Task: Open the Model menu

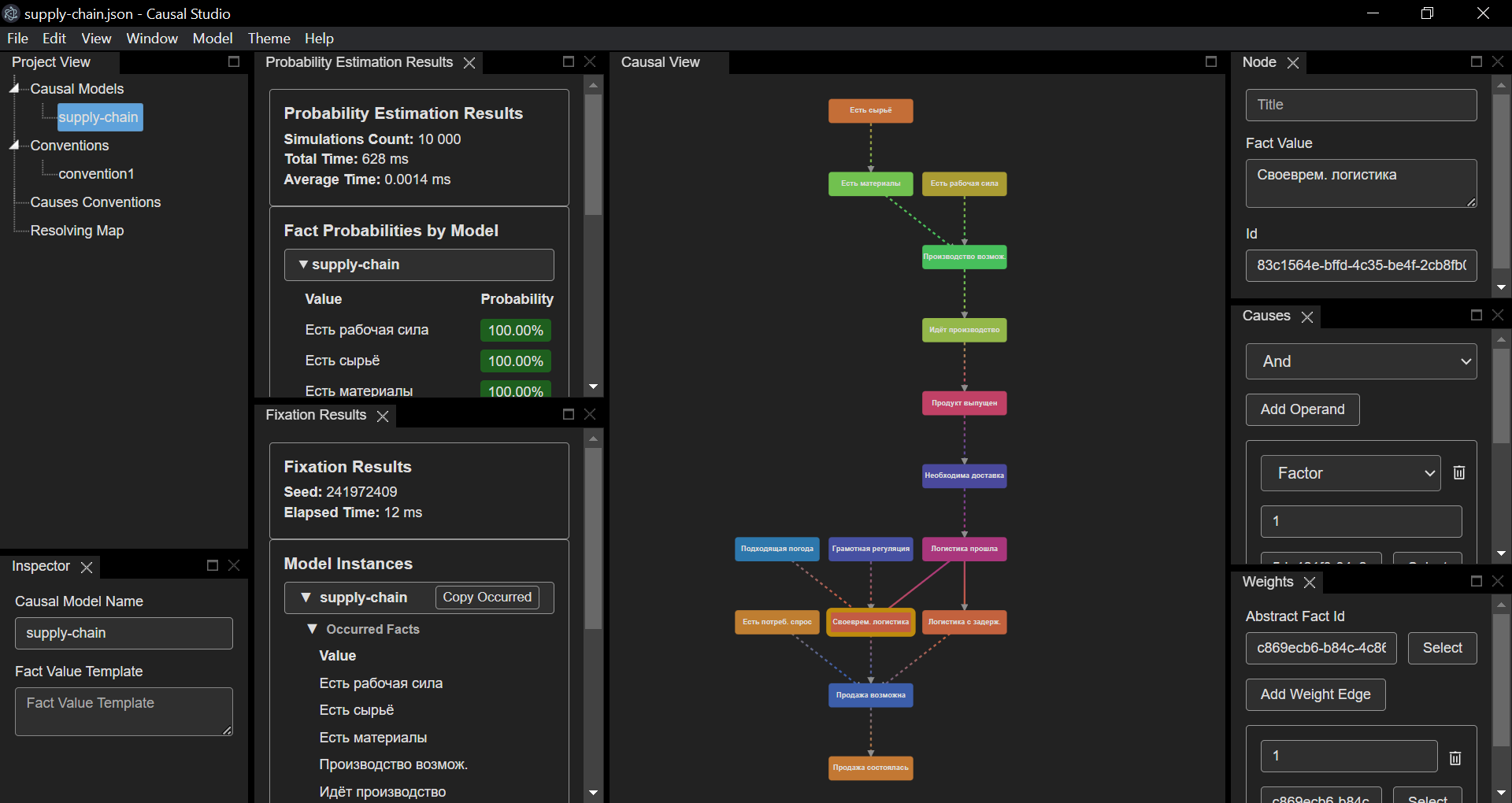Action: pyautogui.click(x=212, y=39)
